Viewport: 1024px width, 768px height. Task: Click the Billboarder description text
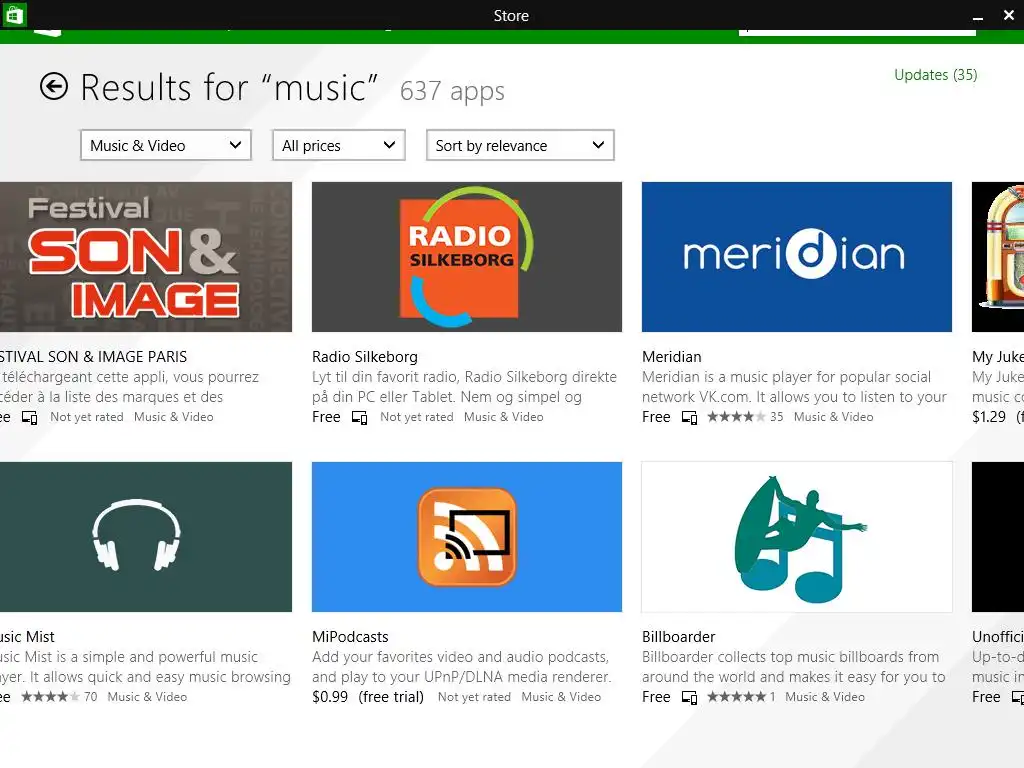(x=793, y=667)
